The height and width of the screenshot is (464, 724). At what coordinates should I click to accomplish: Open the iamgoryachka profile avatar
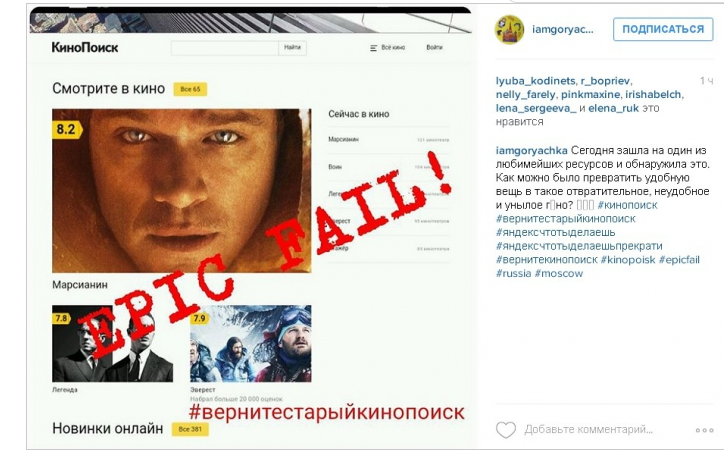509,30
